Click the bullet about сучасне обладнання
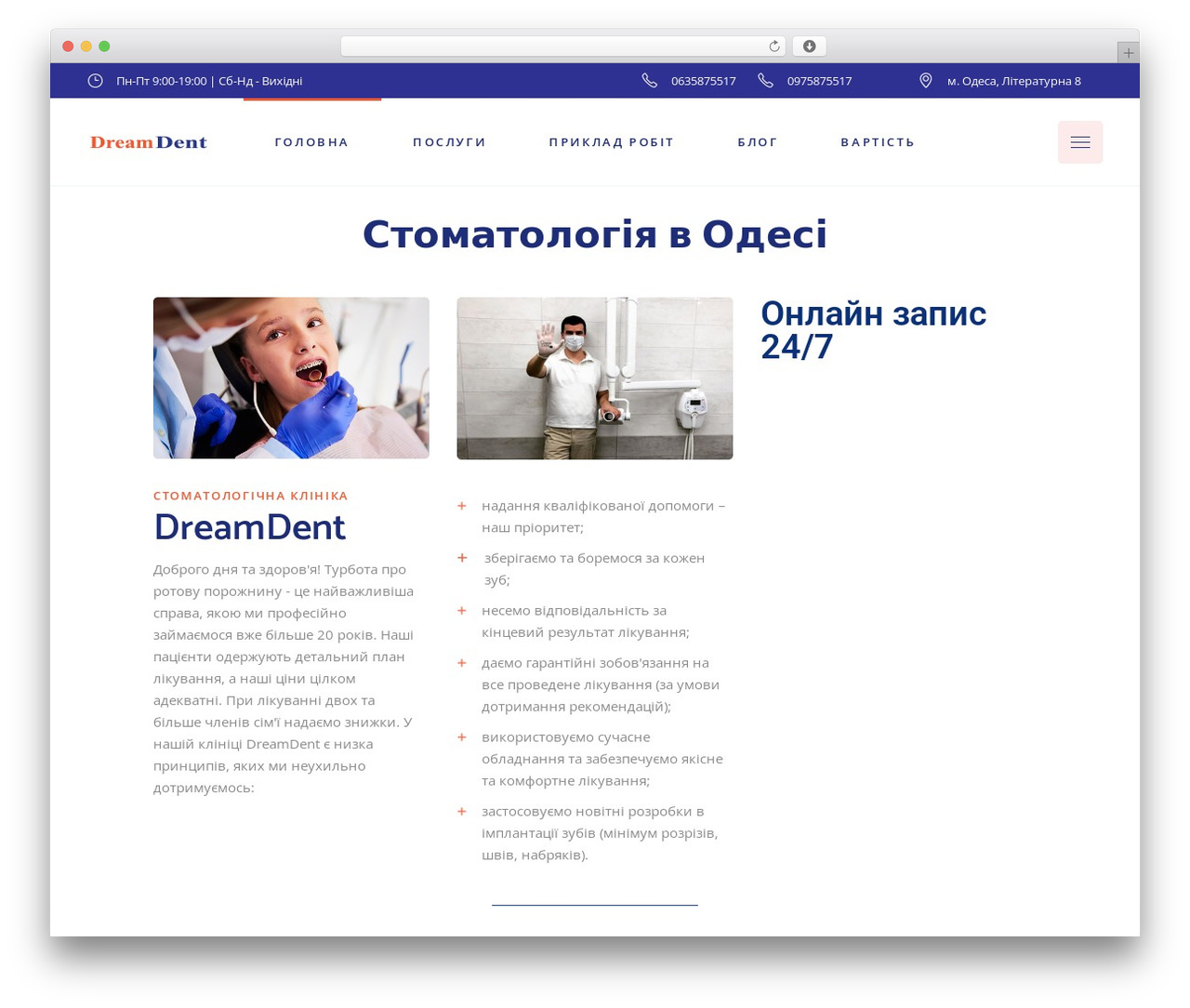 [602, 759]
